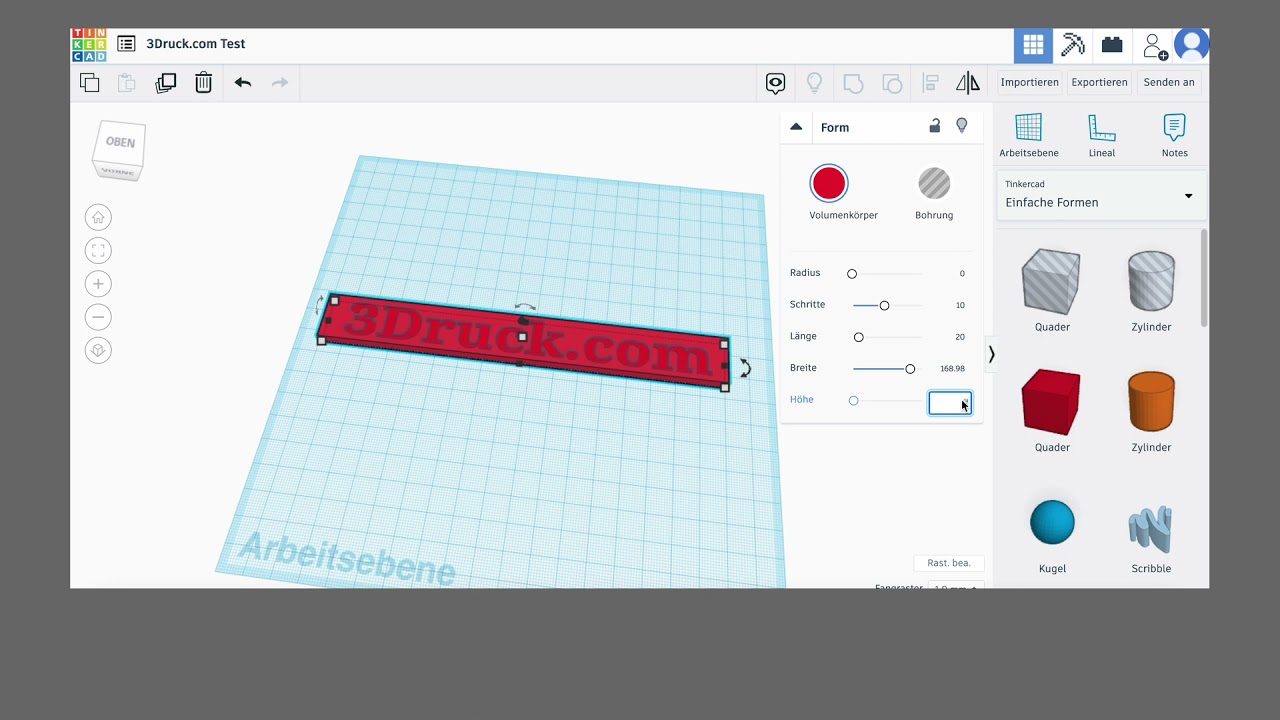The image size is (1280, 720).
Task: Click the invite collaborator person-plus icon
Action: [1155, 46]
